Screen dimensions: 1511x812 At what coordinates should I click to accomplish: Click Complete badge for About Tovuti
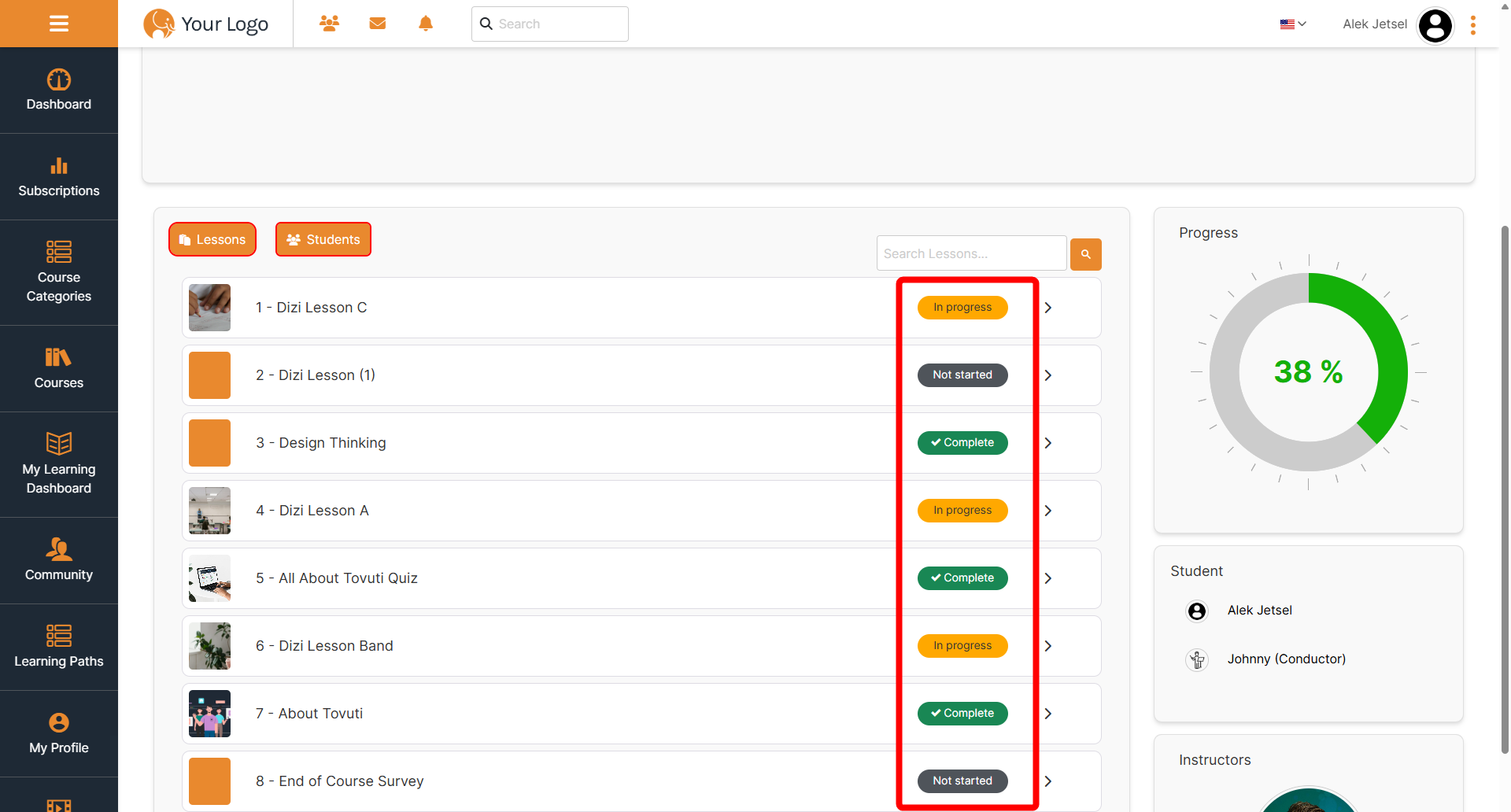pyautogui.click(x=962, y=714)
